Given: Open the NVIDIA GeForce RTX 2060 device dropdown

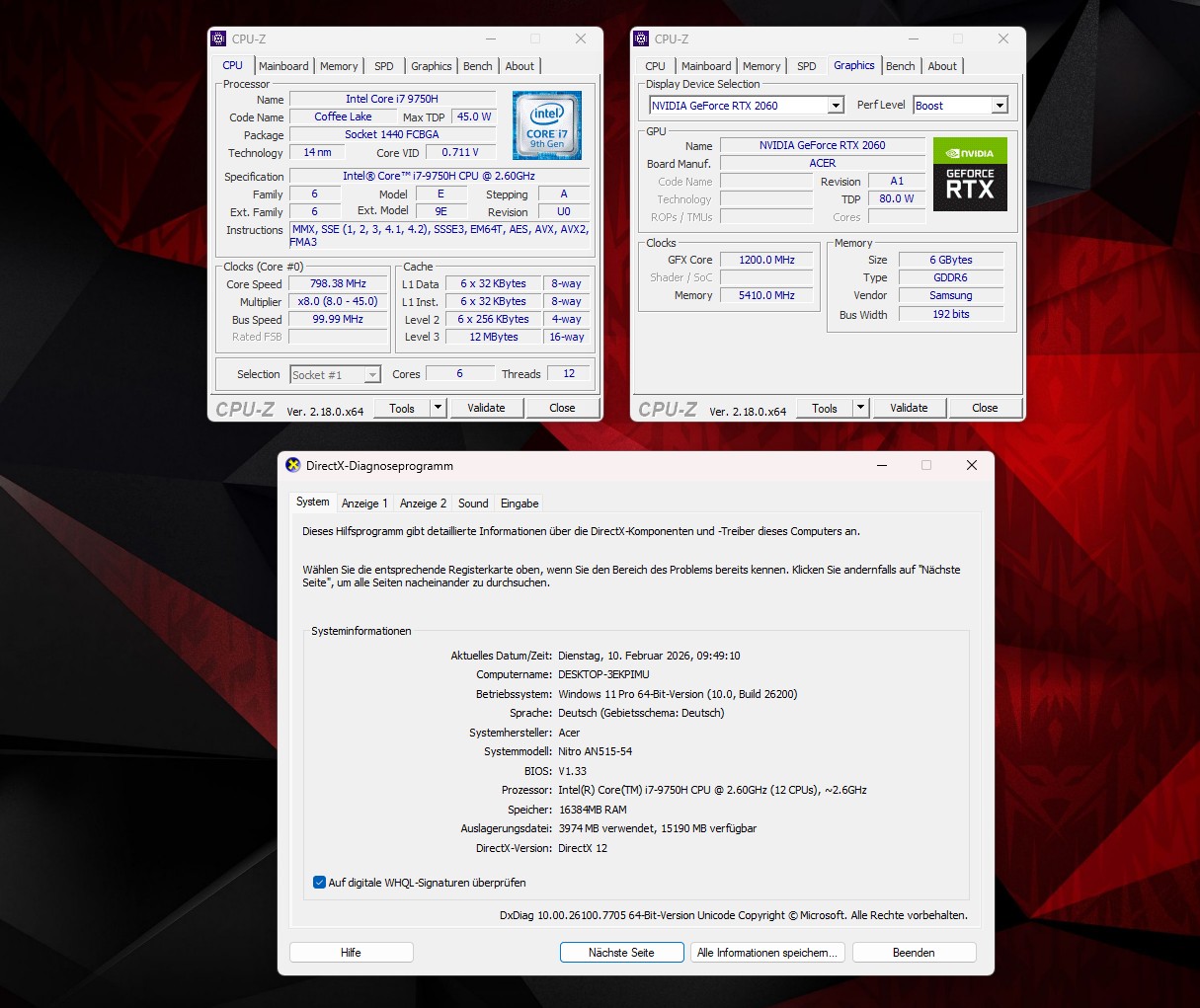Looking at the screenshot, I should point(836,106).
